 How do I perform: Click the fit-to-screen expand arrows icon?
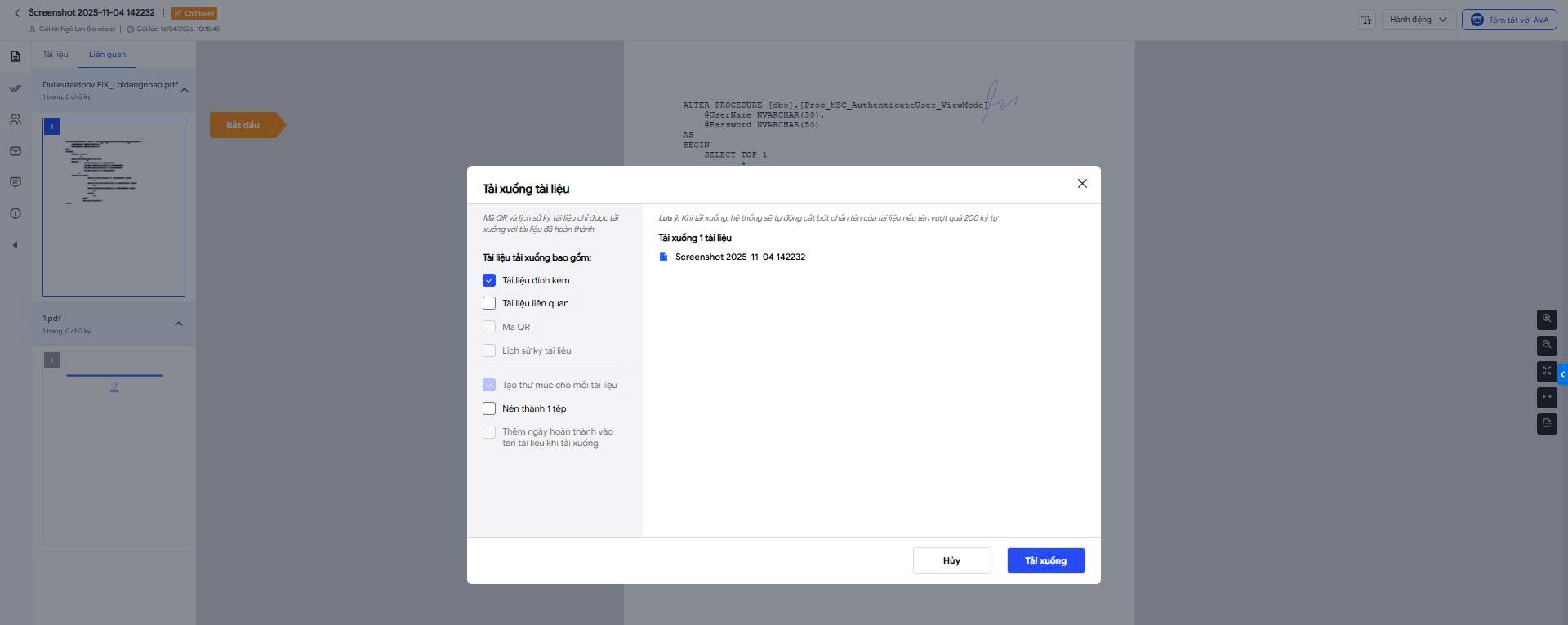pos(1547,372)
